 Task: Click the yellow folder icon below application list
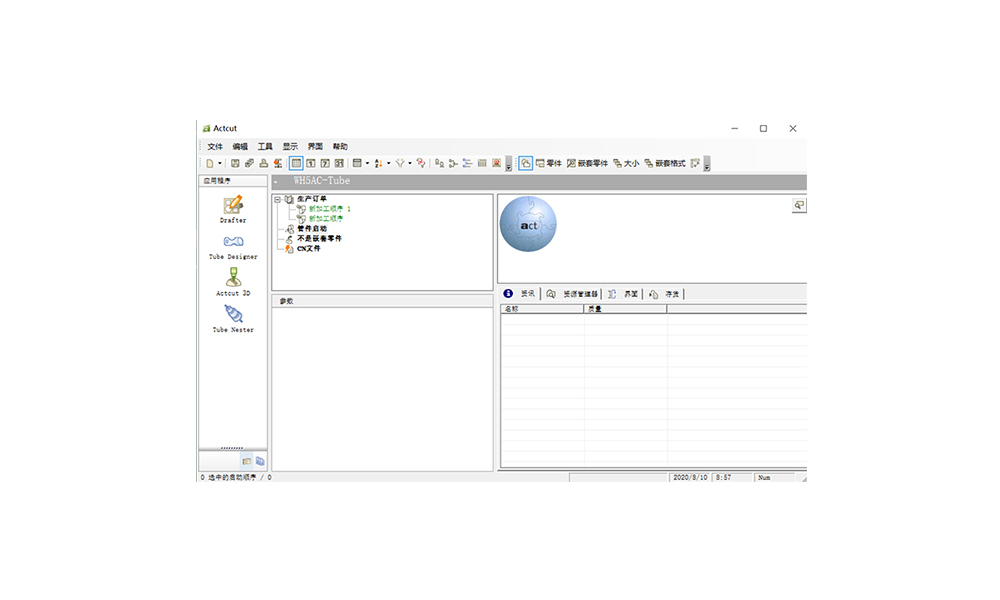pyautogui.click(x=247, y=461)
